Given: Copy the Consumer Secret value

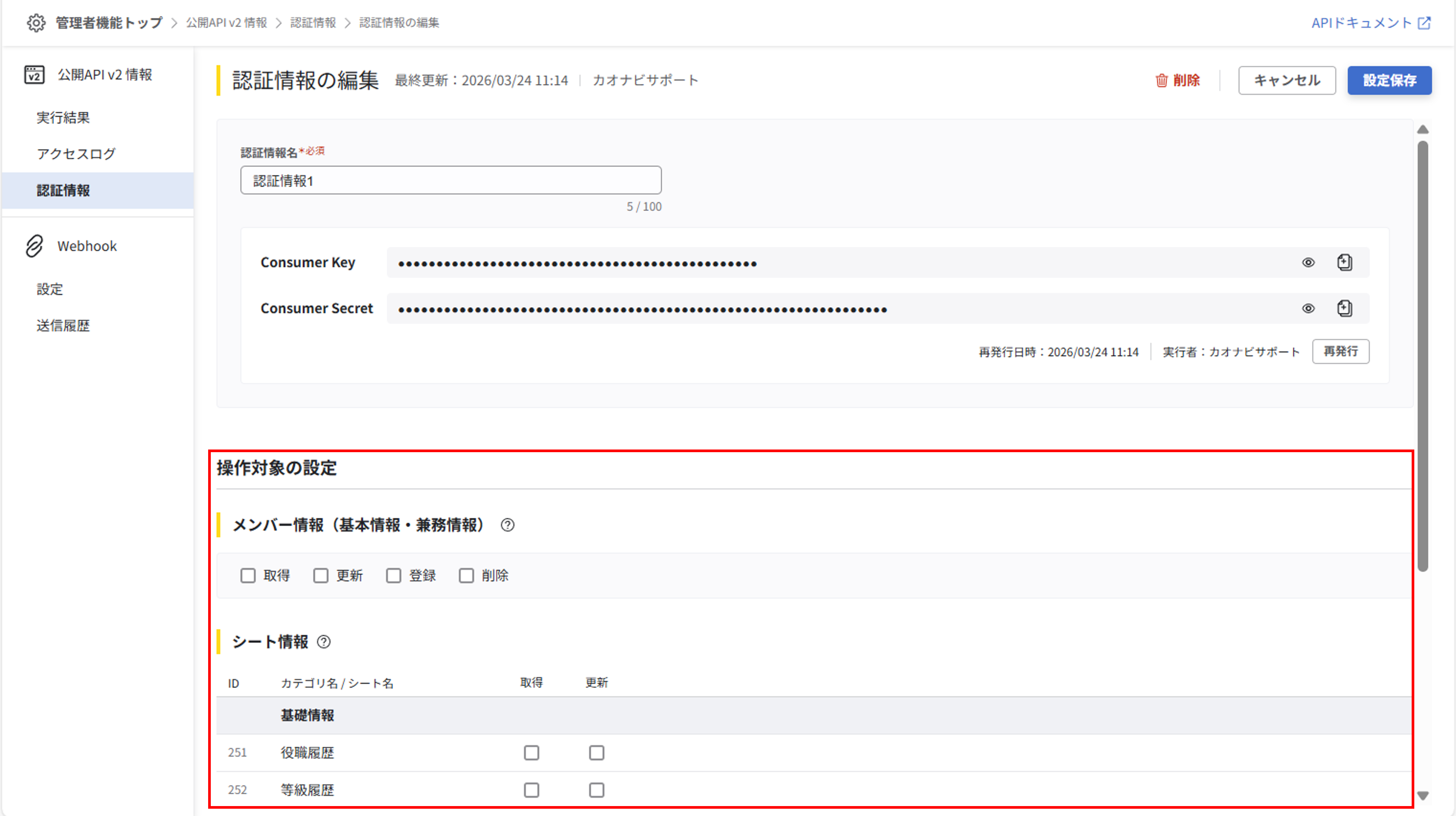Looking at the screenshot, I should click(x=1345, y=309).
